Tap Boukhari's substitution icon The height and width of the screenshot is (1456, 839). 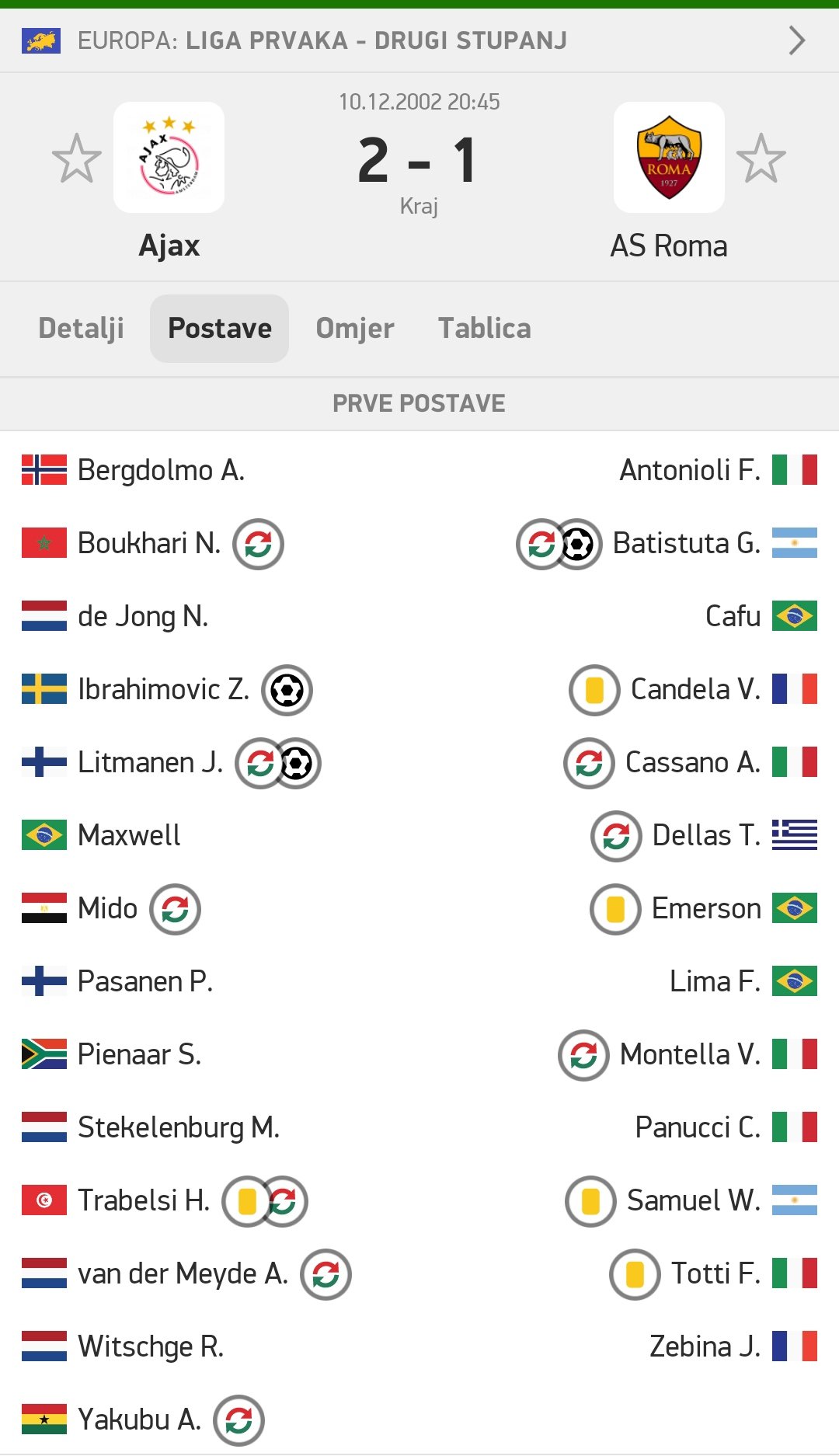tap(258, 544)
